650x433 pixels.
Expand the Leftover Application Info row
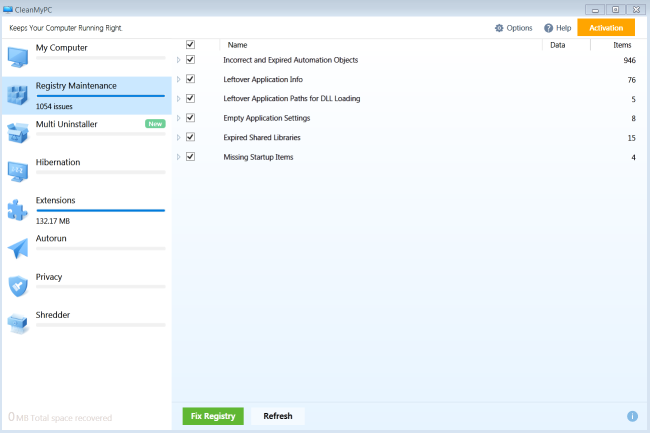(179, 79)
